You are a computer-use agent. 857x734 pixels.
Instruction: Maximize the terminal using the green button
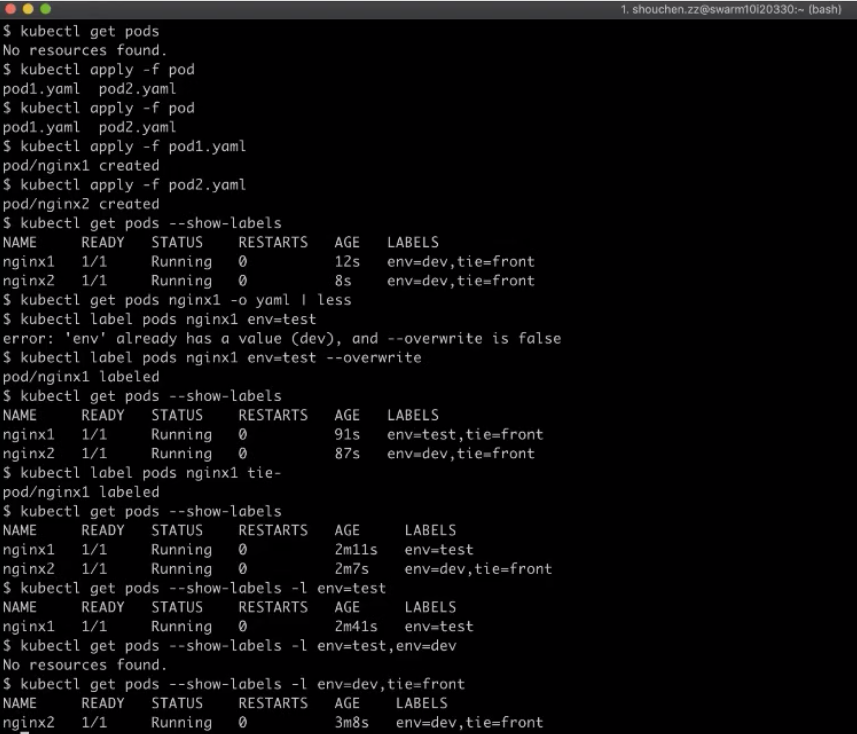tap(45, 8)
